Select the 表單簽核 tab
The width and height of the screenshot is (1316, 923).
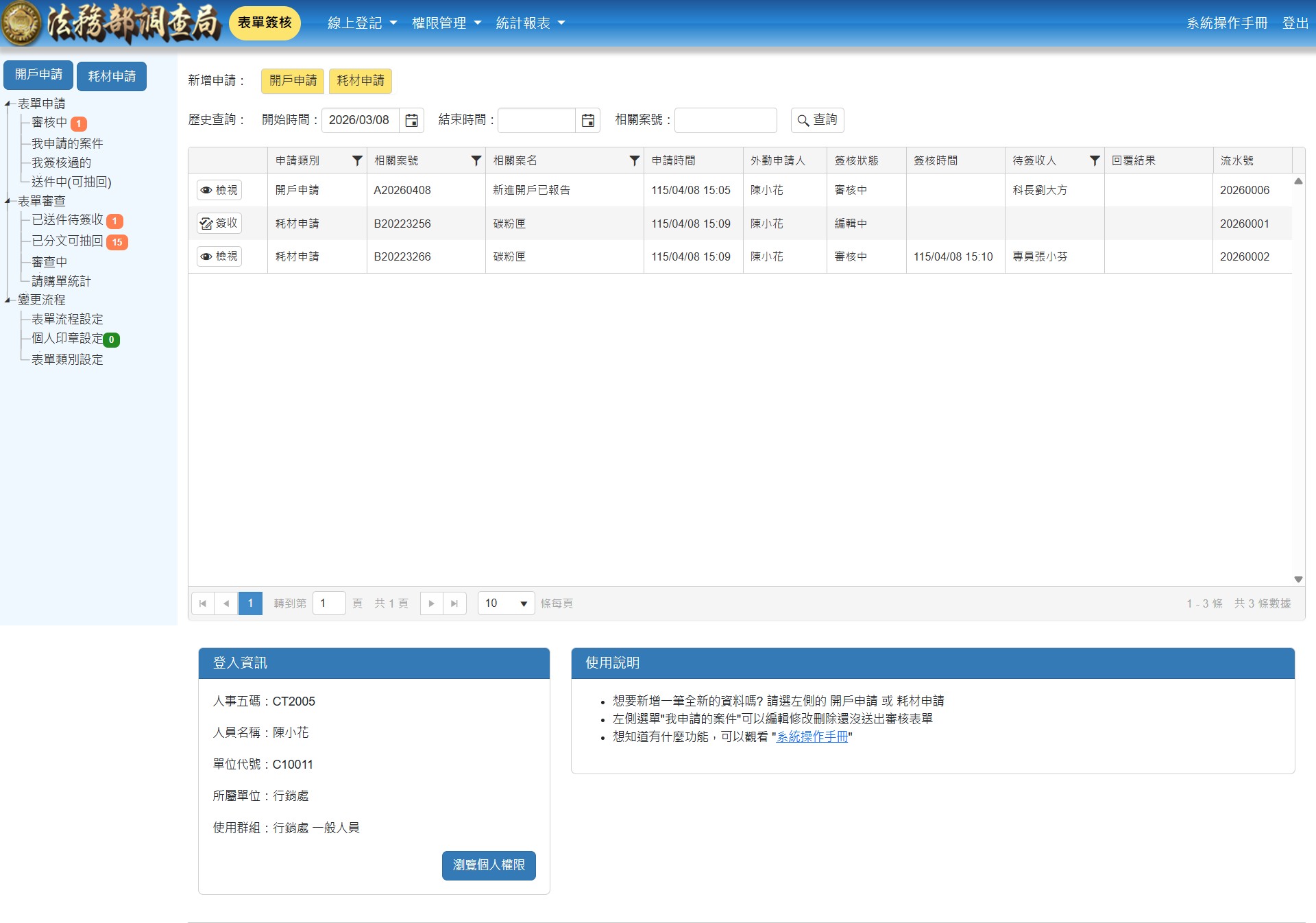tap(265, 23)
